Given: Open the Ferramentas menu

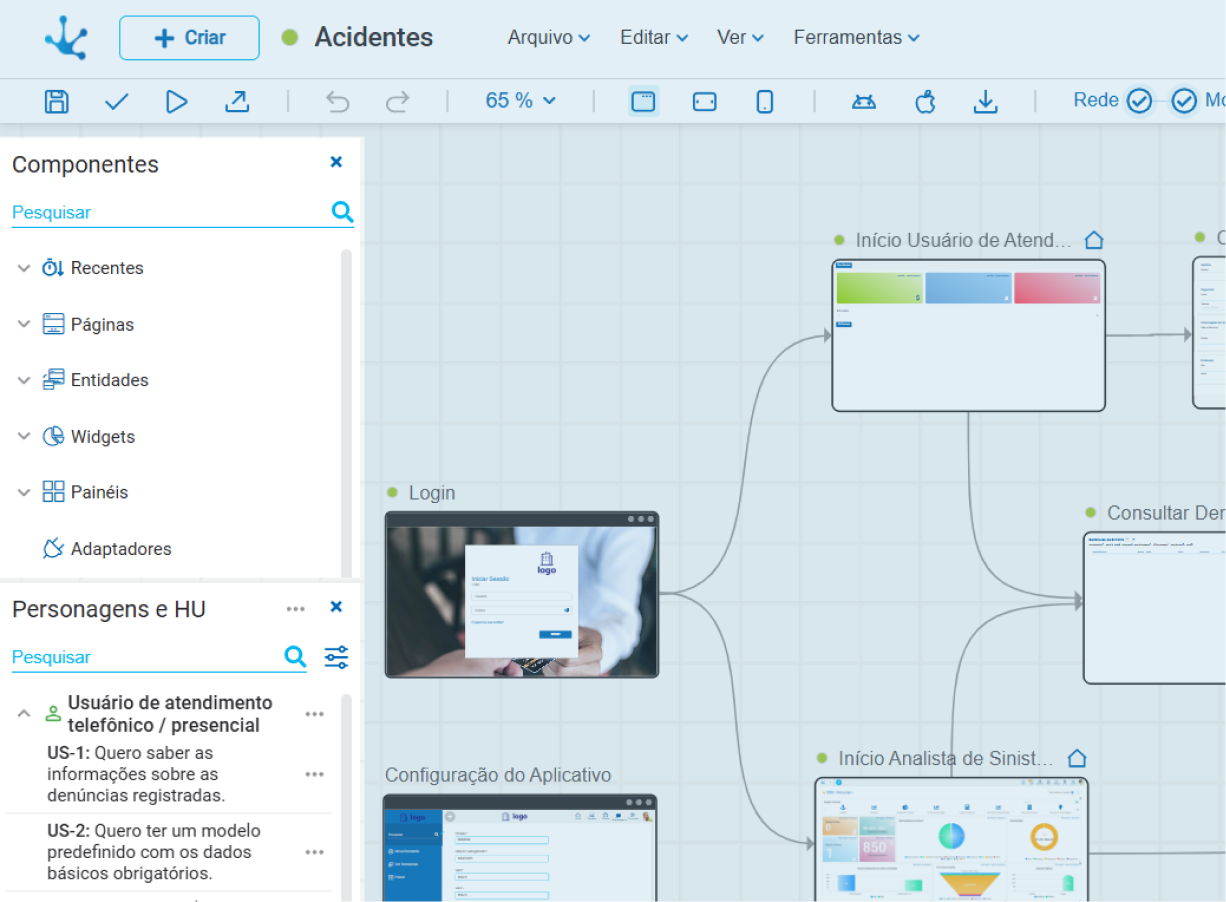Looking at the screenshot, I should pyautogui.click(x=856, y=38).
